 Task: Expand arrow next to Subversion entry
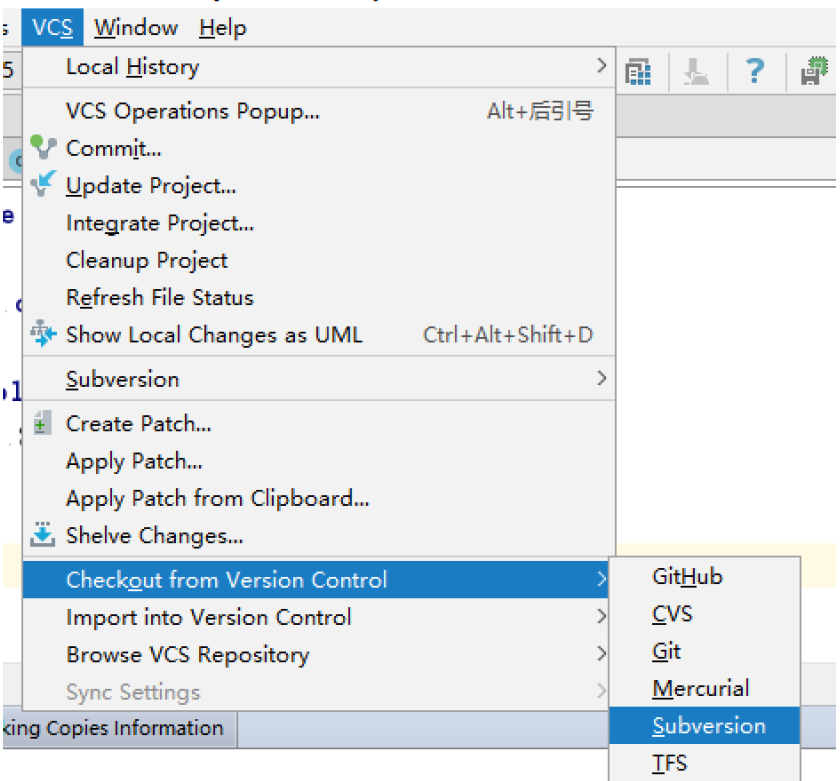601,378
